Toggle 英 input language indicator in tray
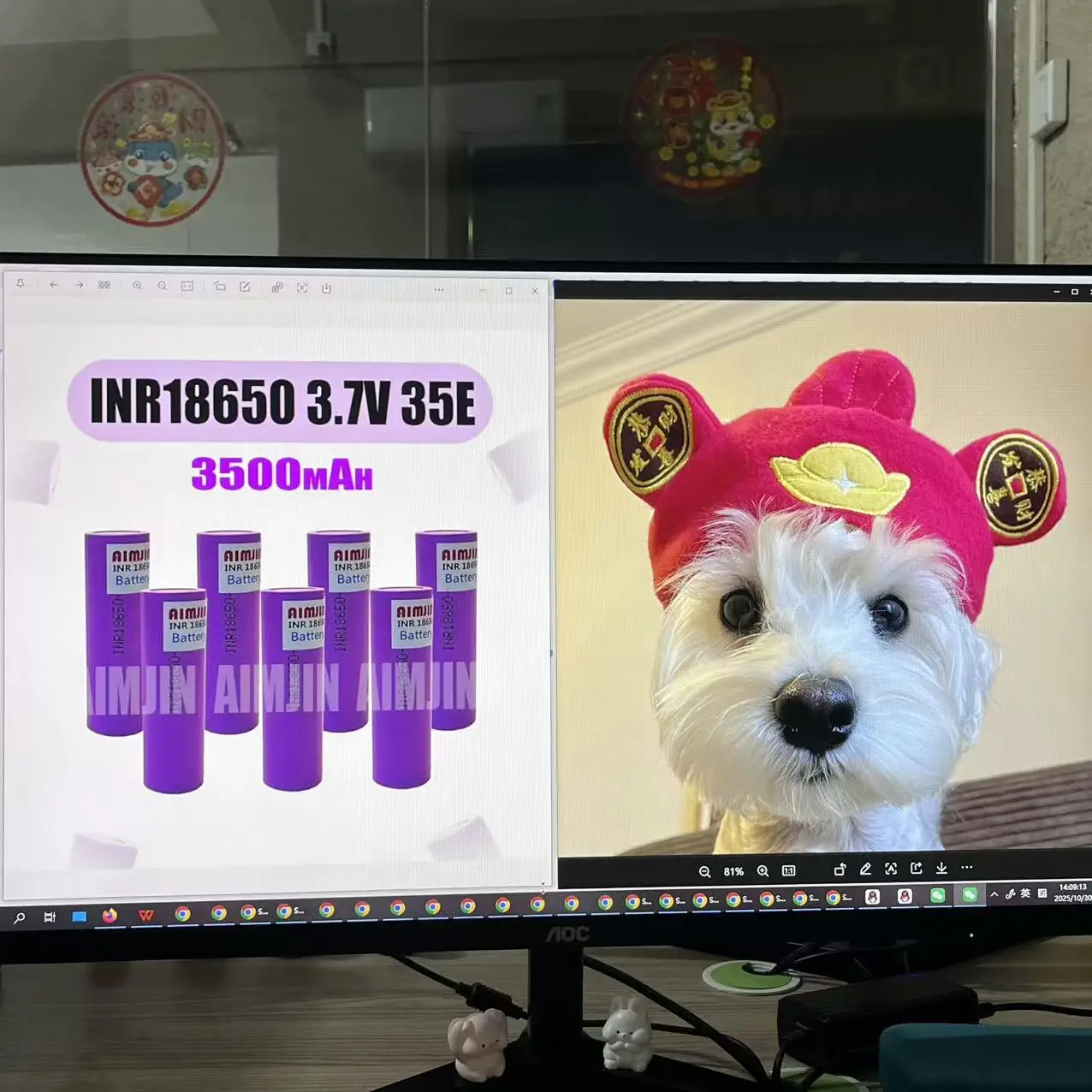The width and height of the screenshot is (1092, 1092). click(x=1025, y=893)
